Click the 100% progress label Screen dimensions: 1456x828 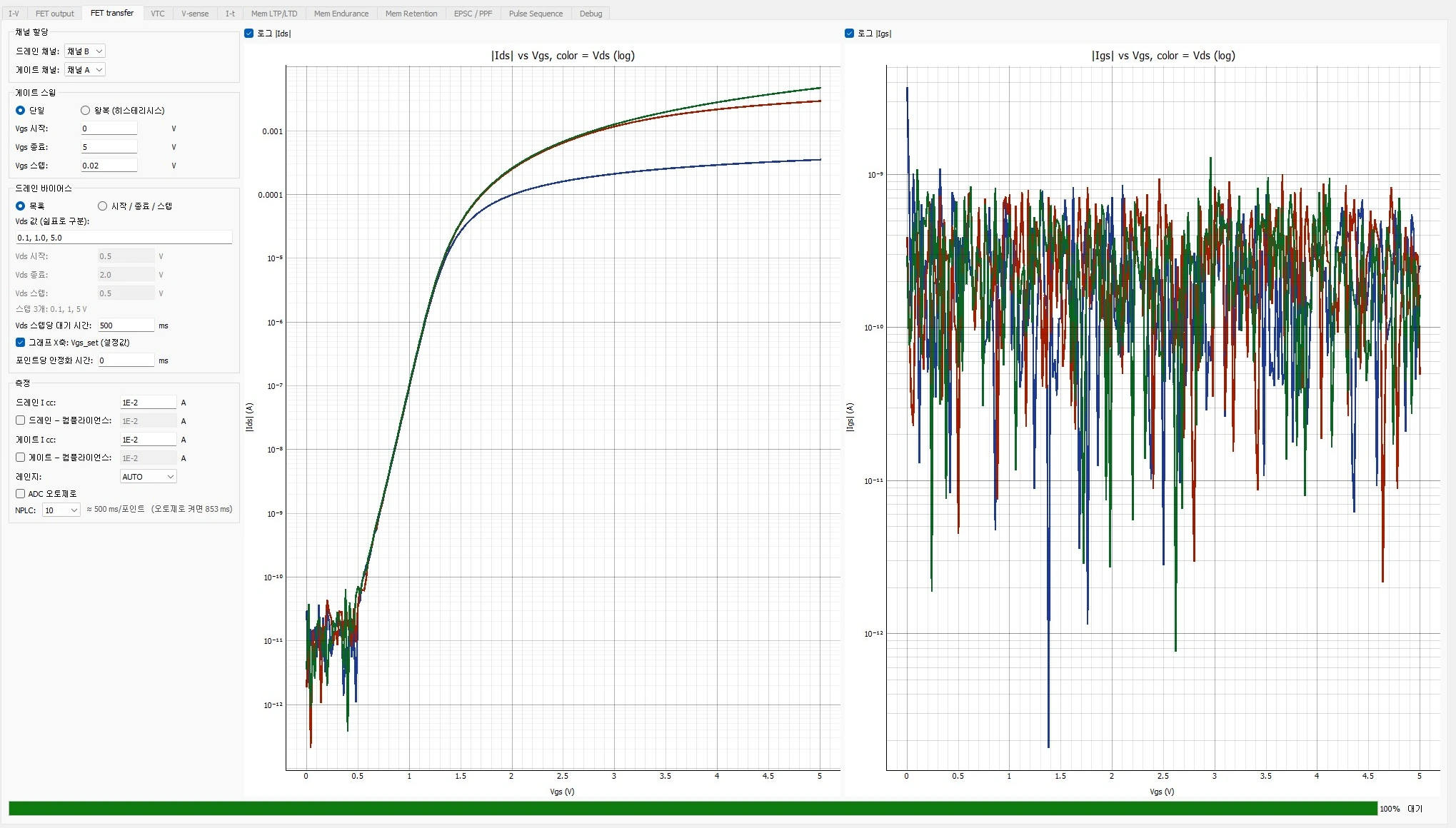tap(1390, 809)
